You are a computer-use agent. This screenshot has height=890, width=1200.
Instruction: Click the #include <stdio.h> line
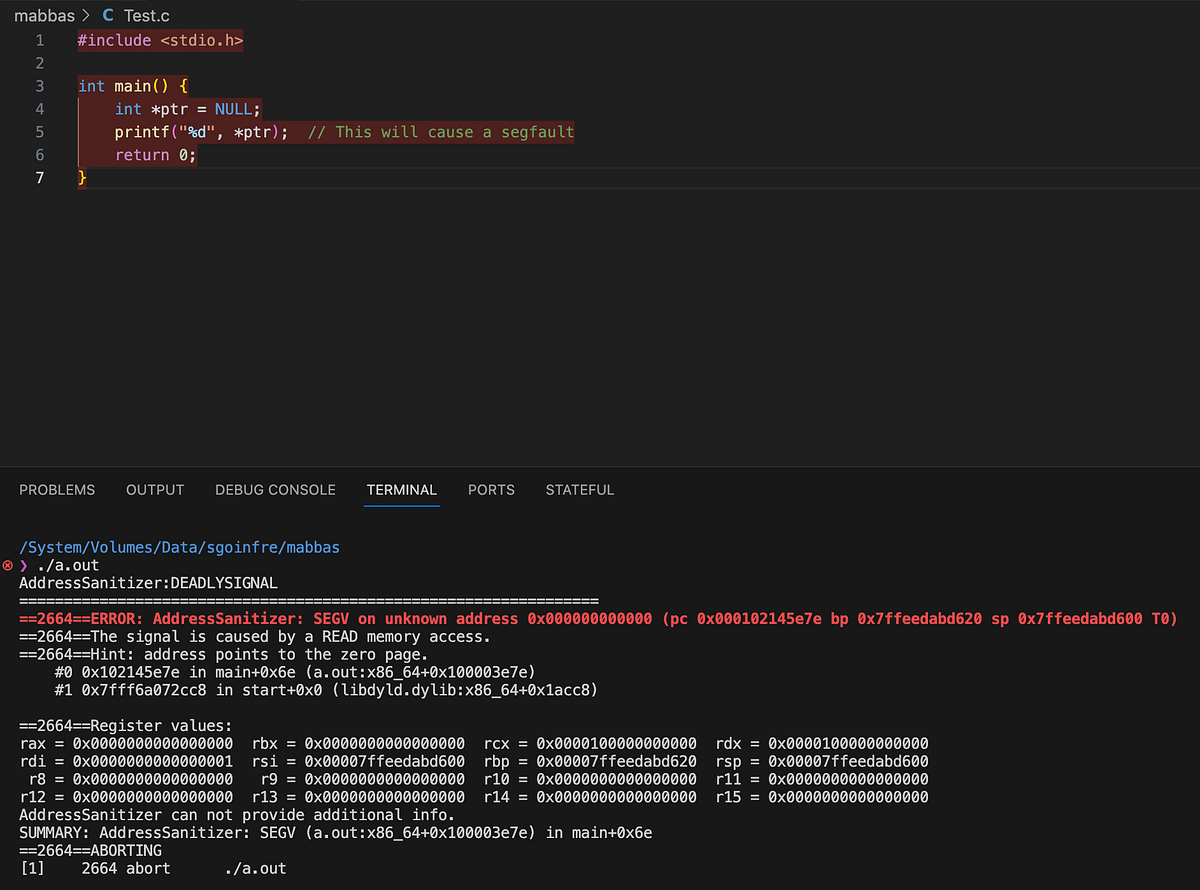[160, 40]
